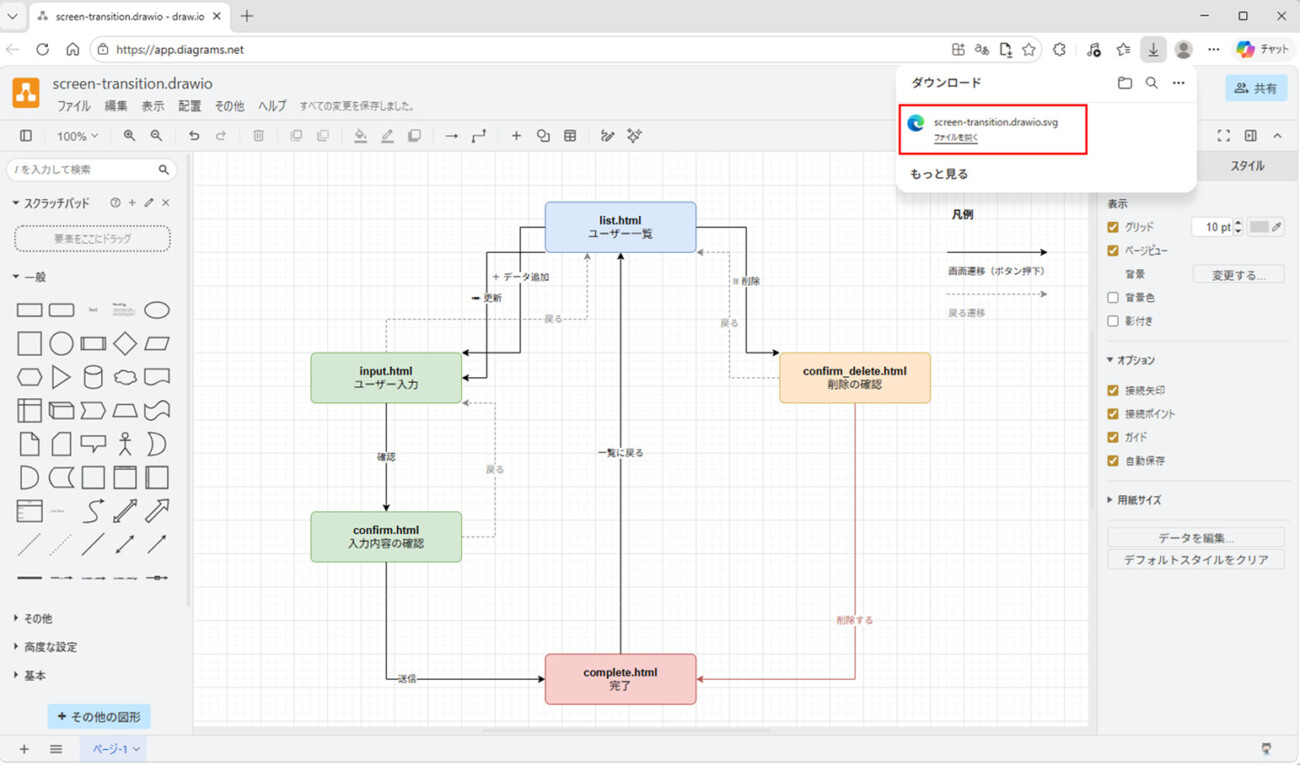Click the fill color bucket icon
Image resolution: width=1300 pixels, height=765 pixels.
[360, 136]
